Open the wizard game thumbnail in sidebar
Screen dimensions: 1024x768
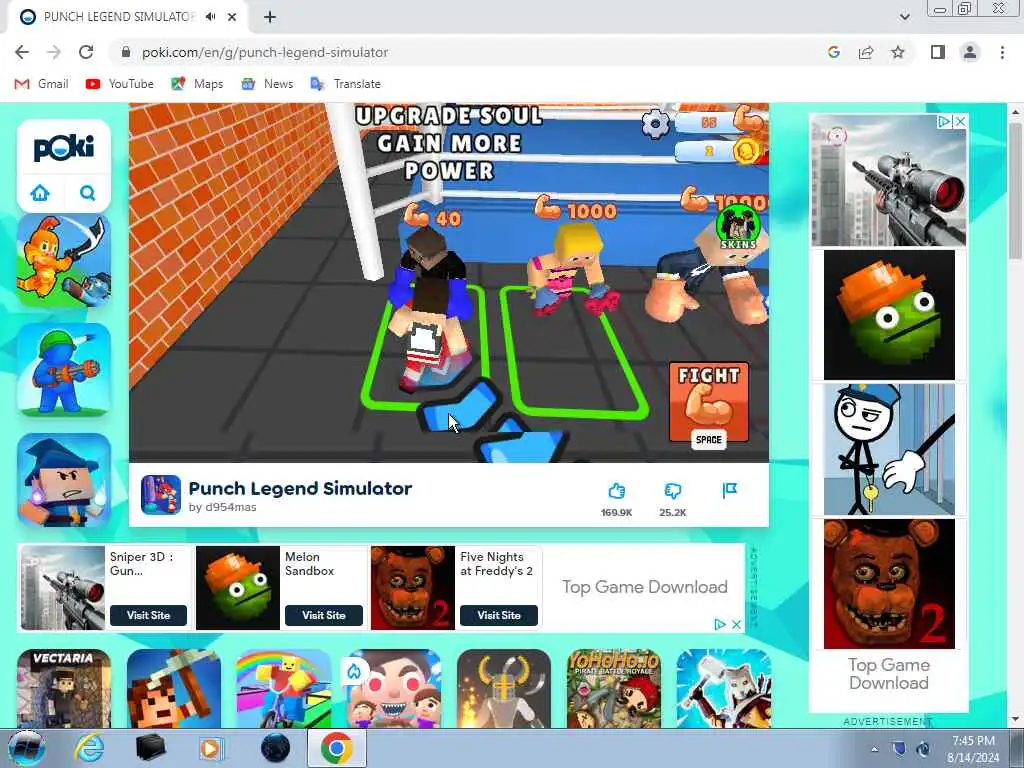coord(64,480)
